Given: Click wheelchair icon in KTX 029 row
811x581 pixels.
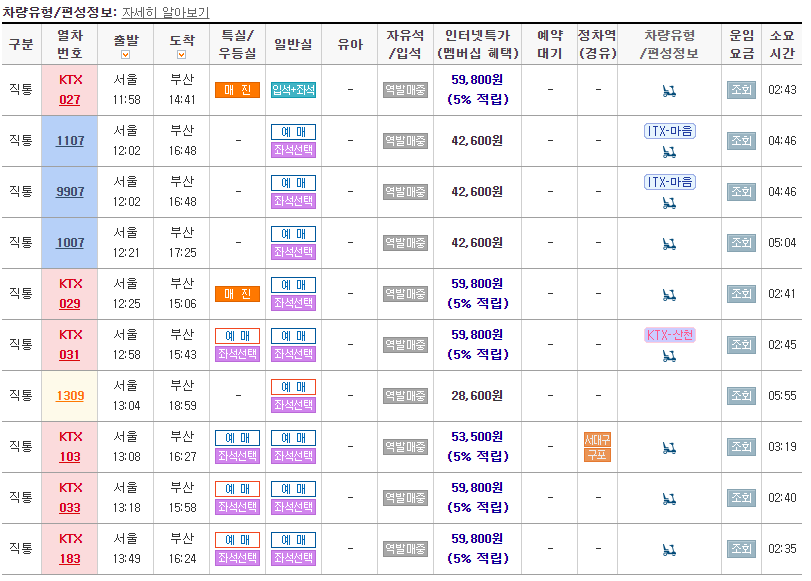Looking at the screenshot, I should (x=669, y=295).
